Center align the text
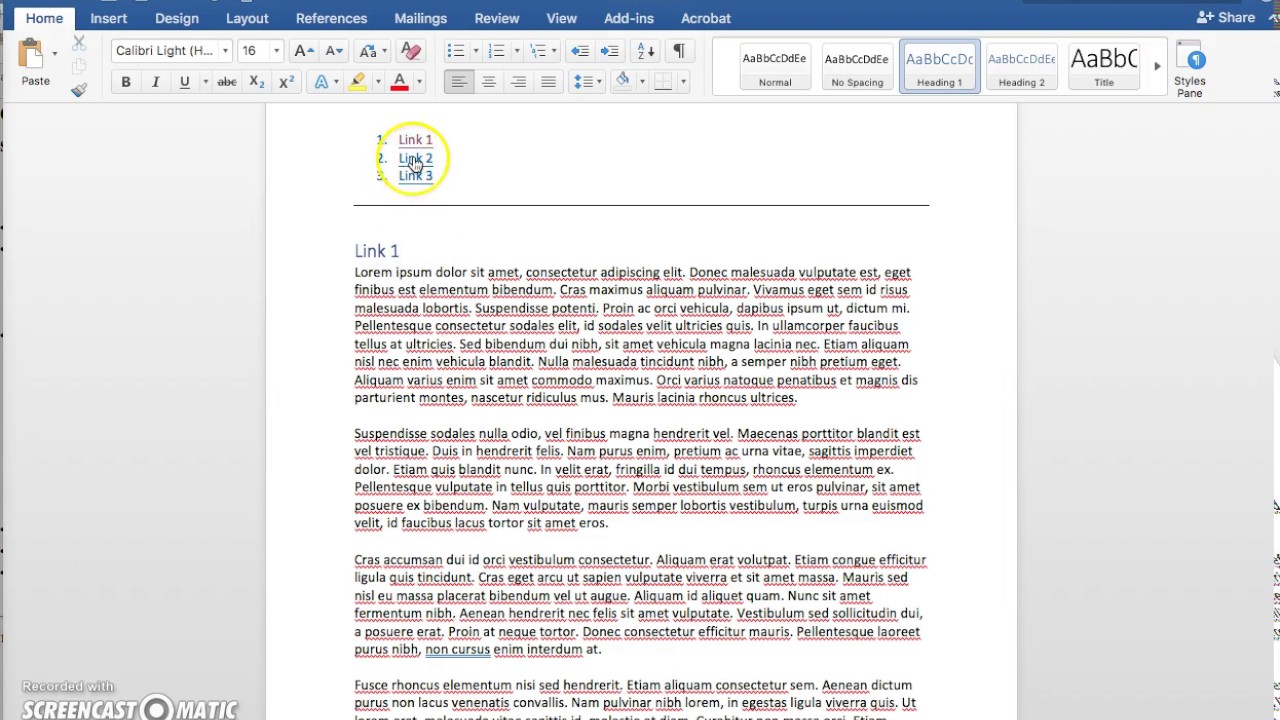Screen dimensions: 1280x720 point(489,82)
